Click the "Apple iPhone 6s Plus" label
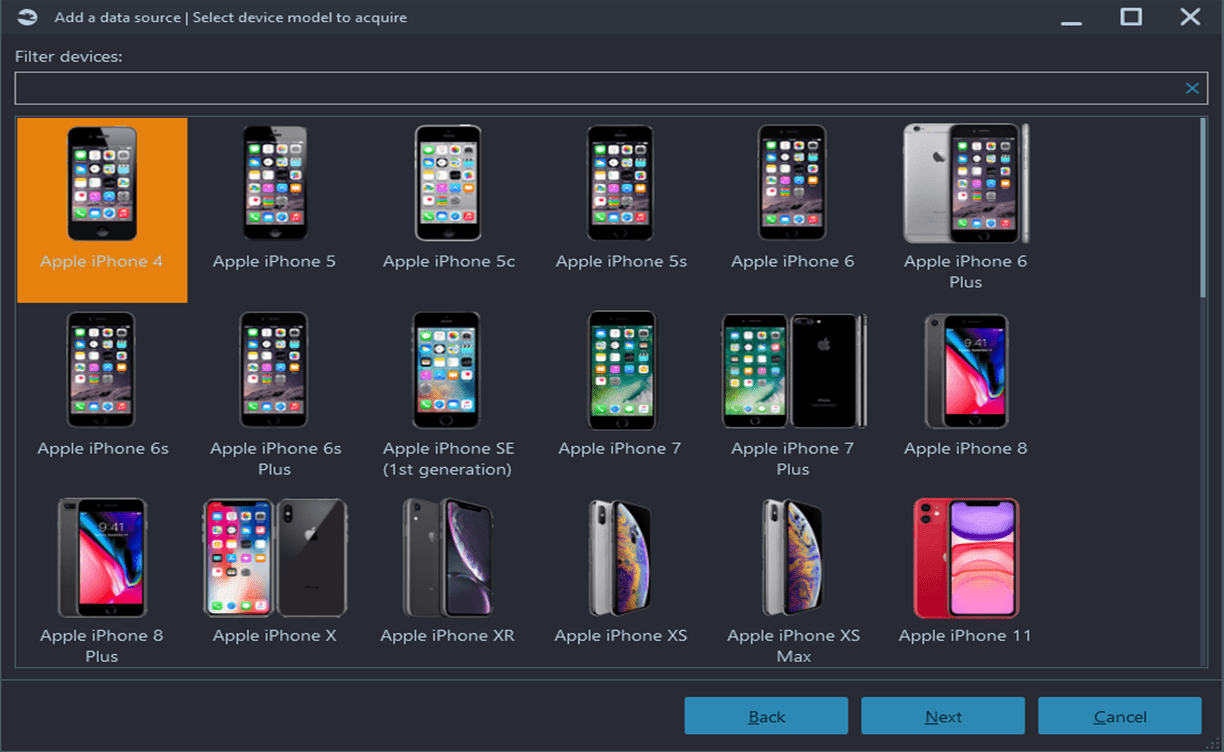This screenshot has width=1224, height=752. pos(275,458)
